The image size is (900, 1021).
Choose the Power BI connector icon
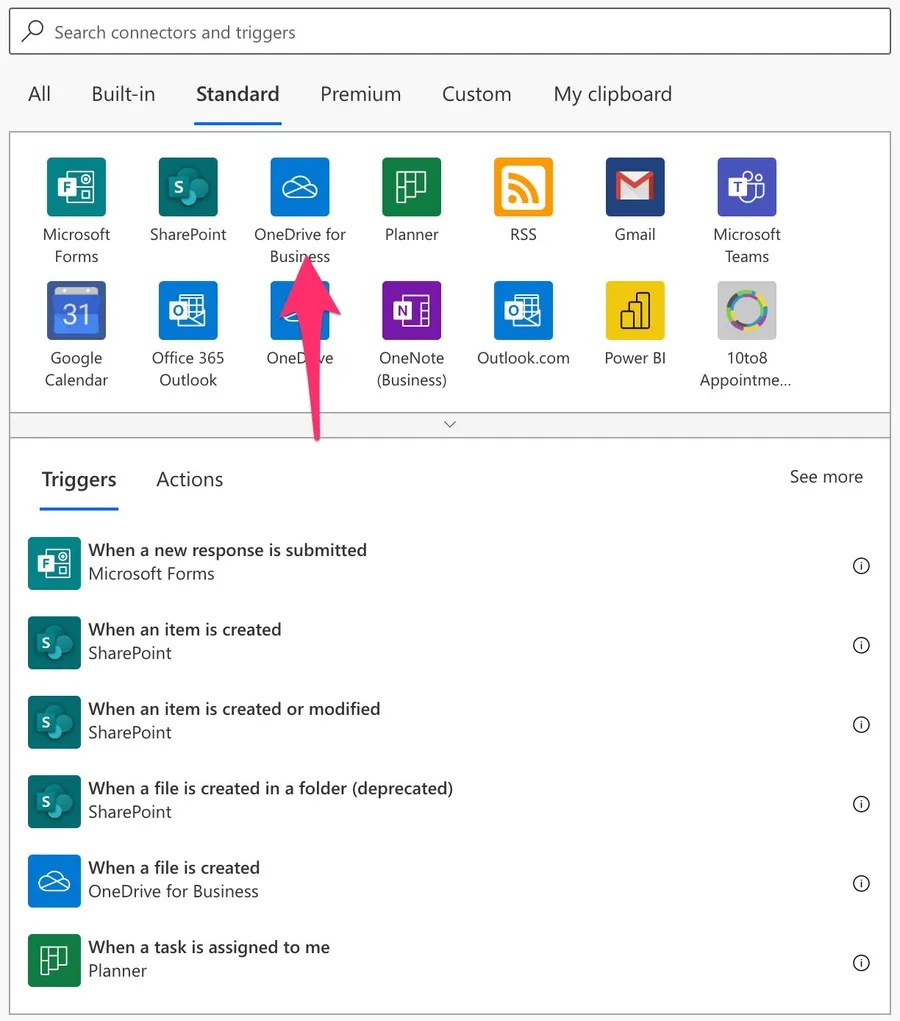coord(635,311)
